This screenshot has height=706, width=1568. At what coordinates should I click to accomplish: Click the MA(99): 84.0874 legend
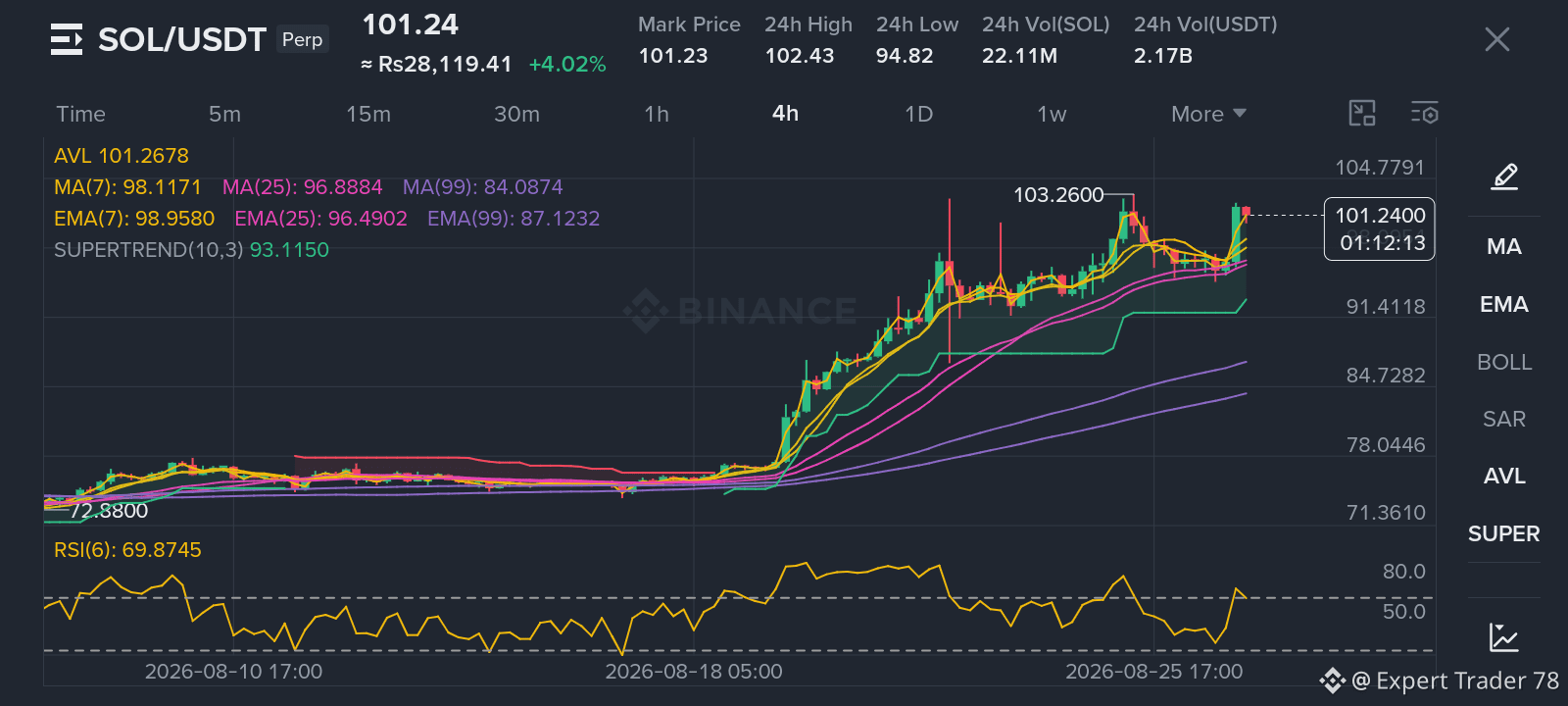(483, 187)
